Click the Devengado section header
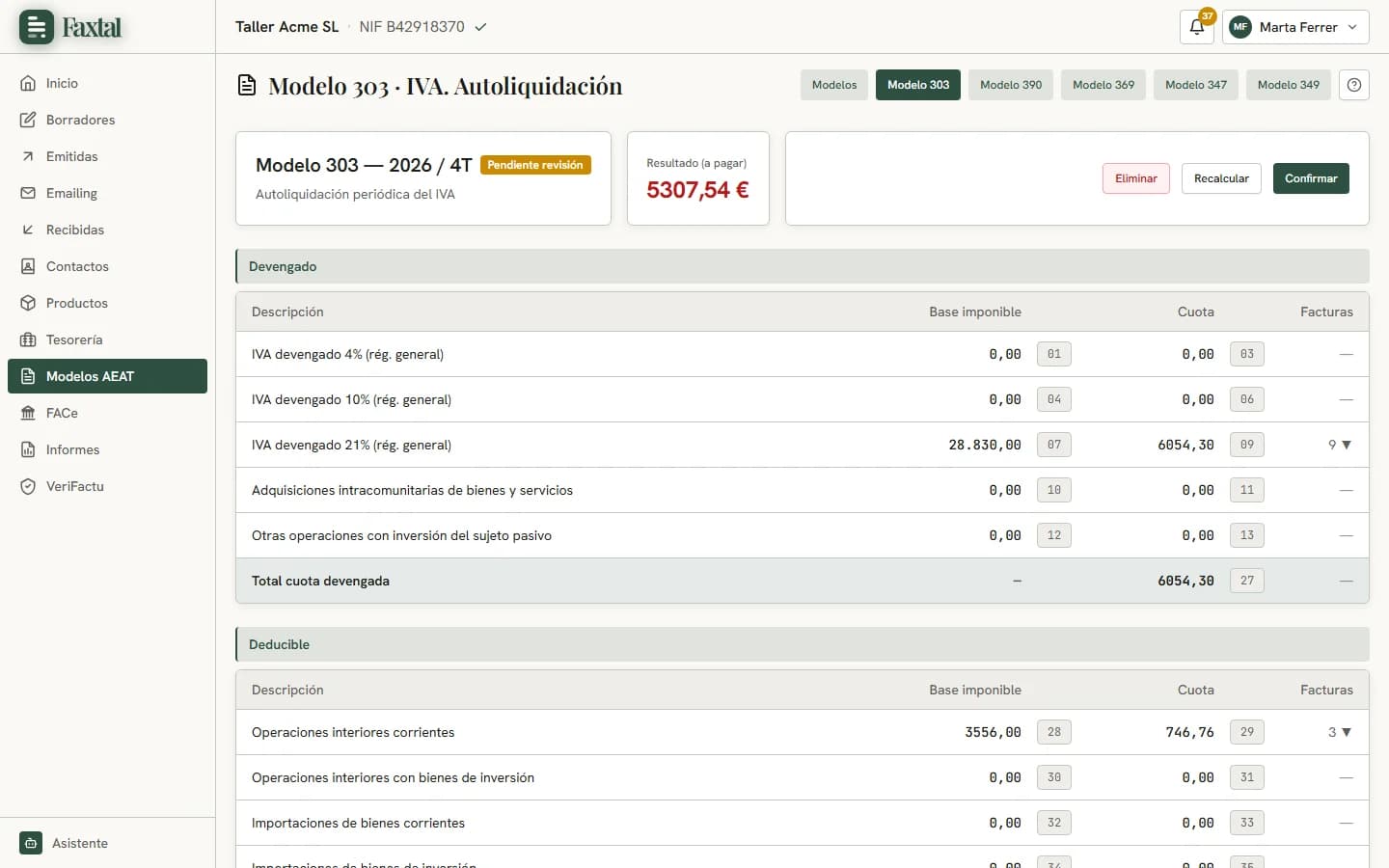 803,266
